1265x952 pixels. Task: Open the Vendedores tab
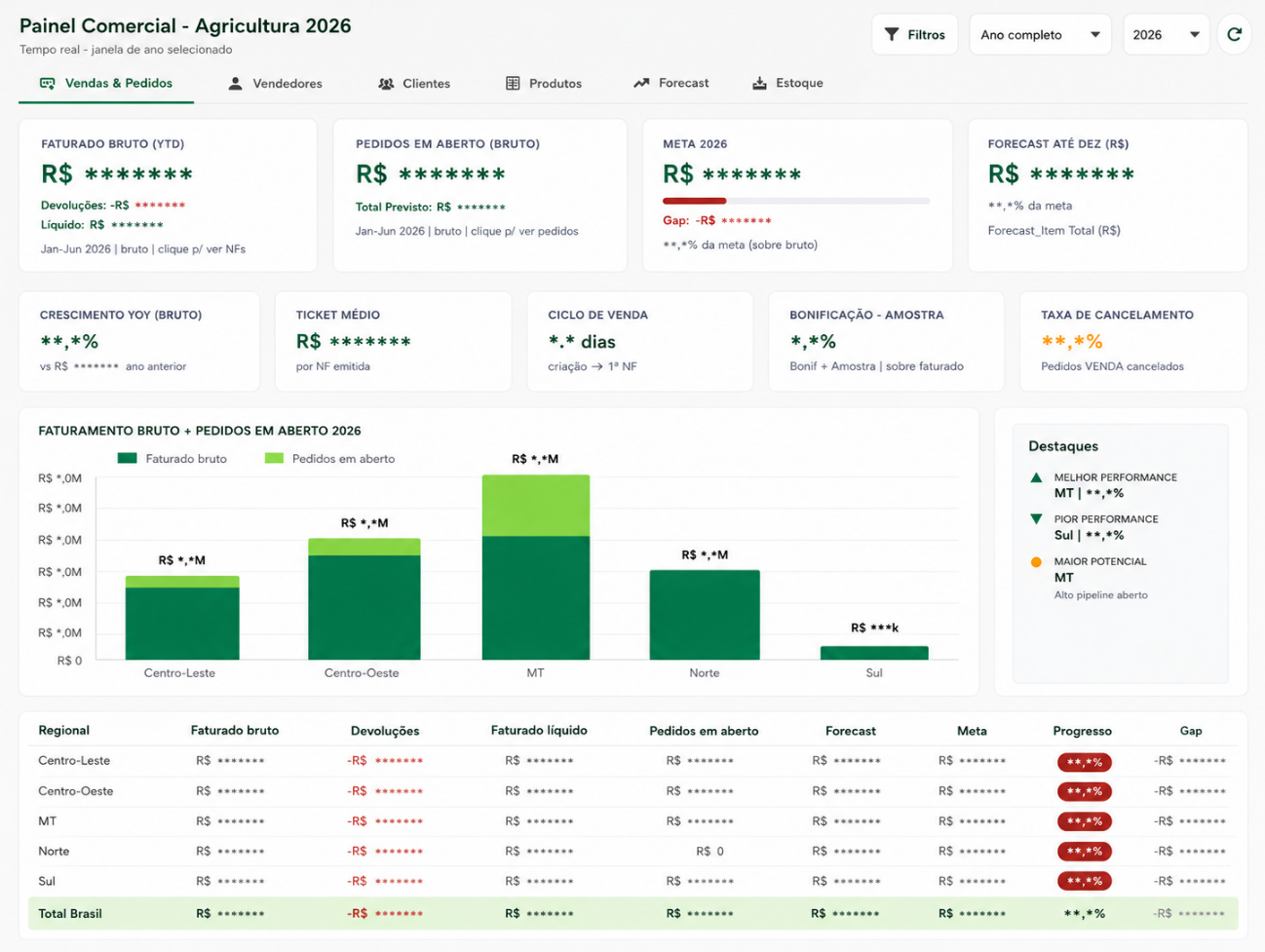[x=275, y=83]
